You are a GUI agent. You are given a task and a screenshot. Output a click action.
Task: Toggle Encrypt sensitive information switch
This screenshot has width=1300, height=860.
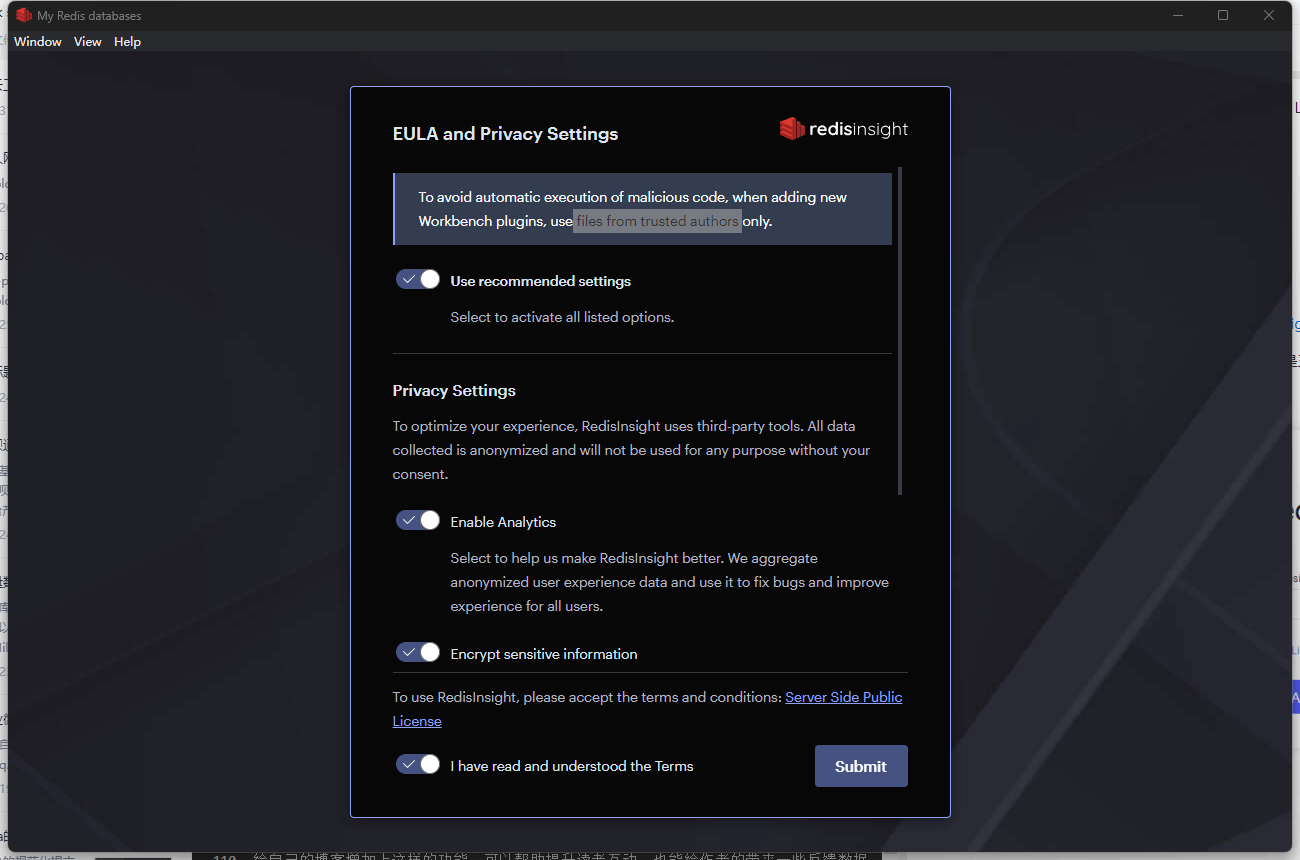[418, 652]
